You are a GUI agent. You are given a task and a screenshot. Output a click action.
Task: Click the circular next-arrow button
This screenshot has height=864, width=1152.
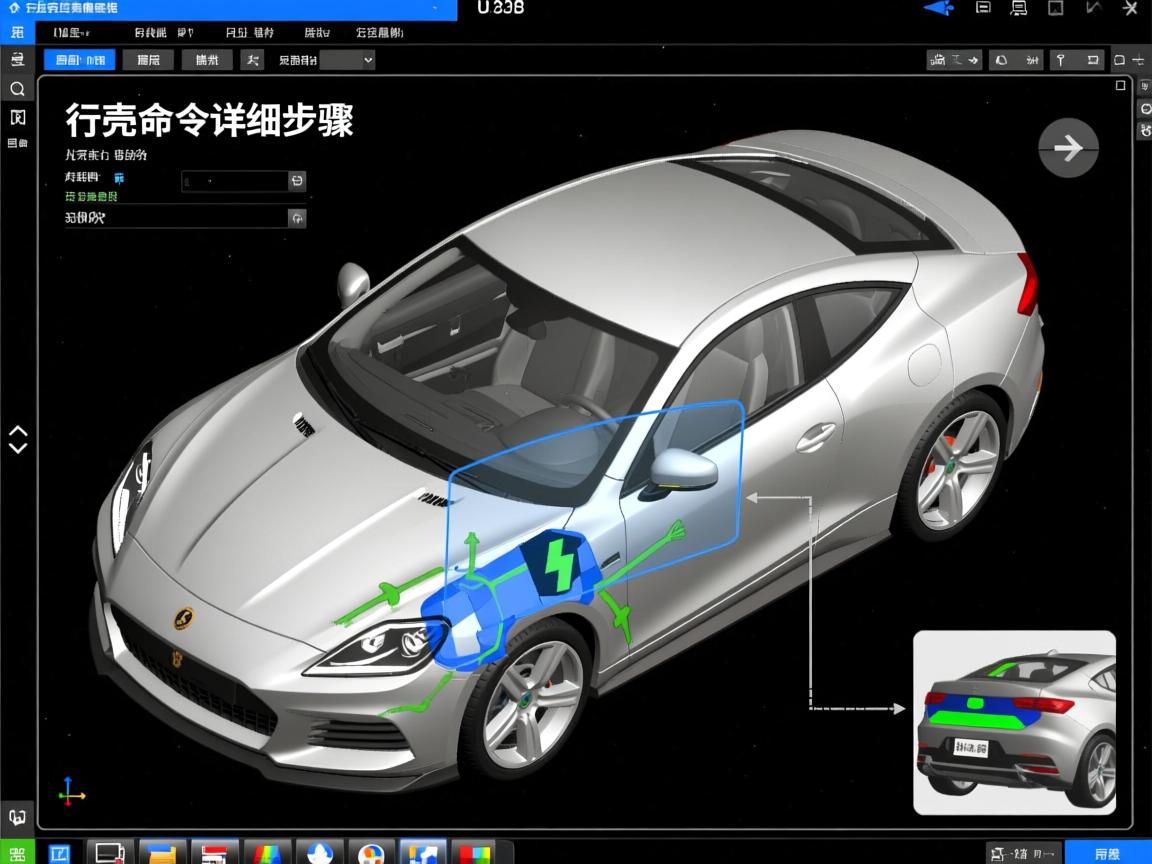[1068, 149]
